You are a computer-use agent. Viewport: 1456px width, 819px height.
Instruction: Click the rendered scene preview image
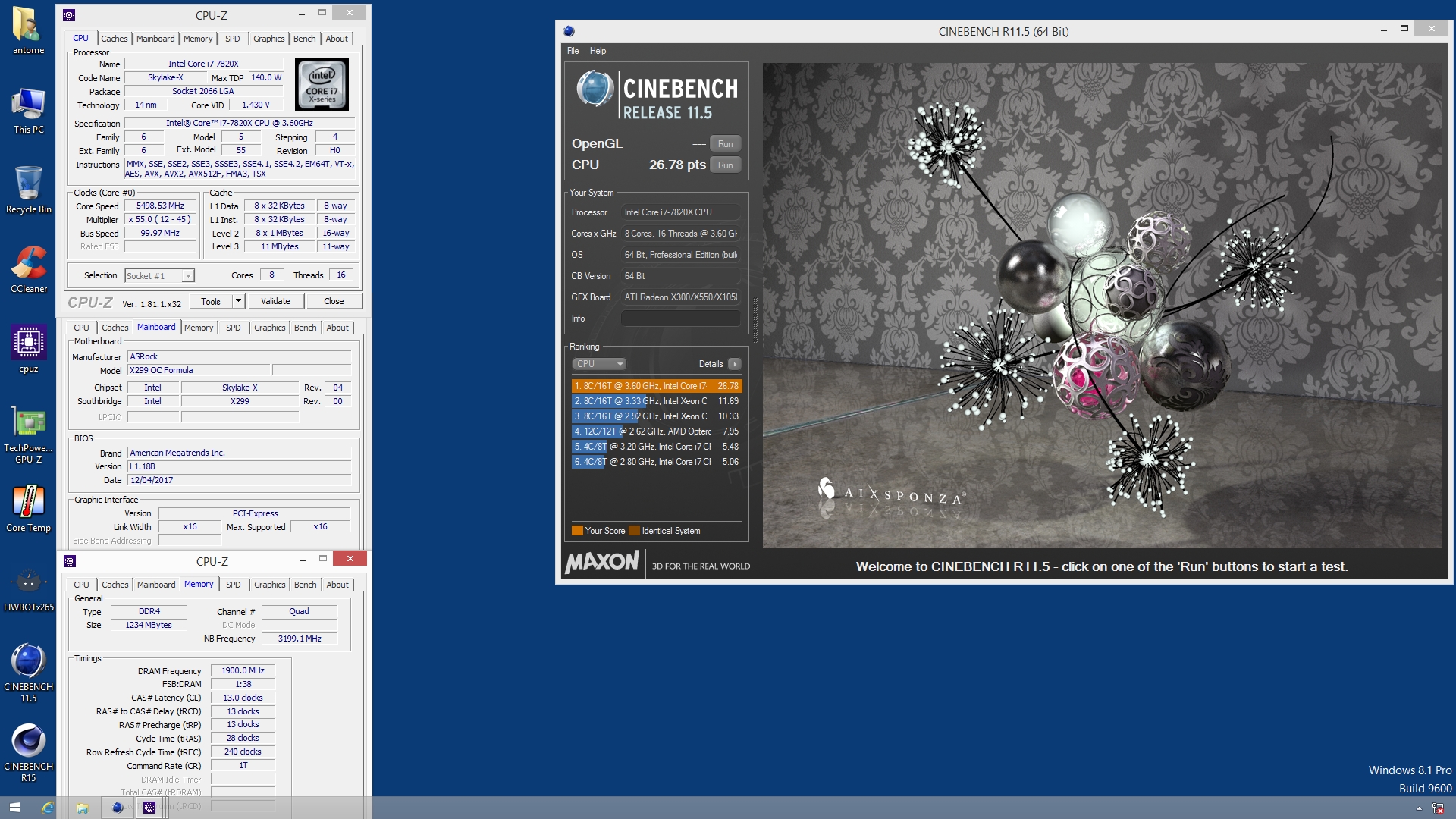click(1103, 305)
